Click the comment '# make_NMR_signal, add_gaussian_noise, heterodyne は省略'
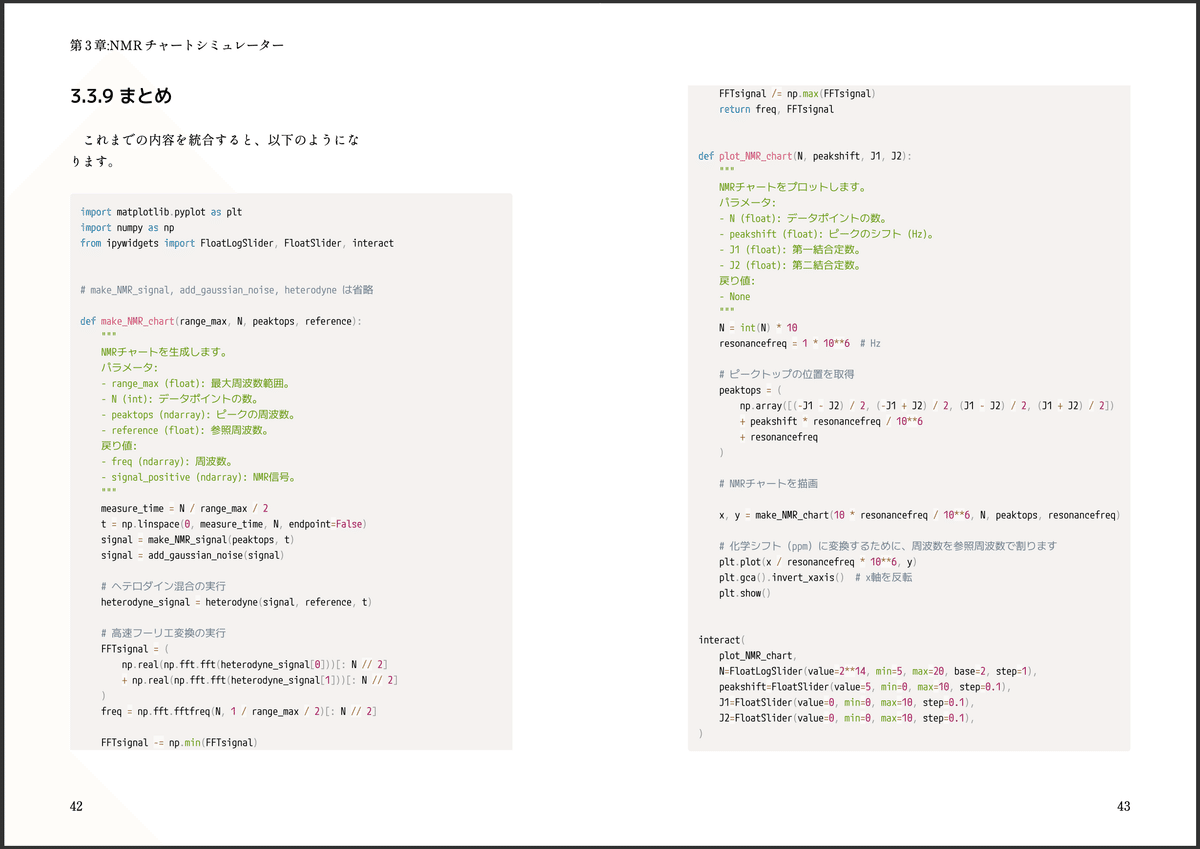The width and height of the screenshot is (1200, 849). [227, 290]
